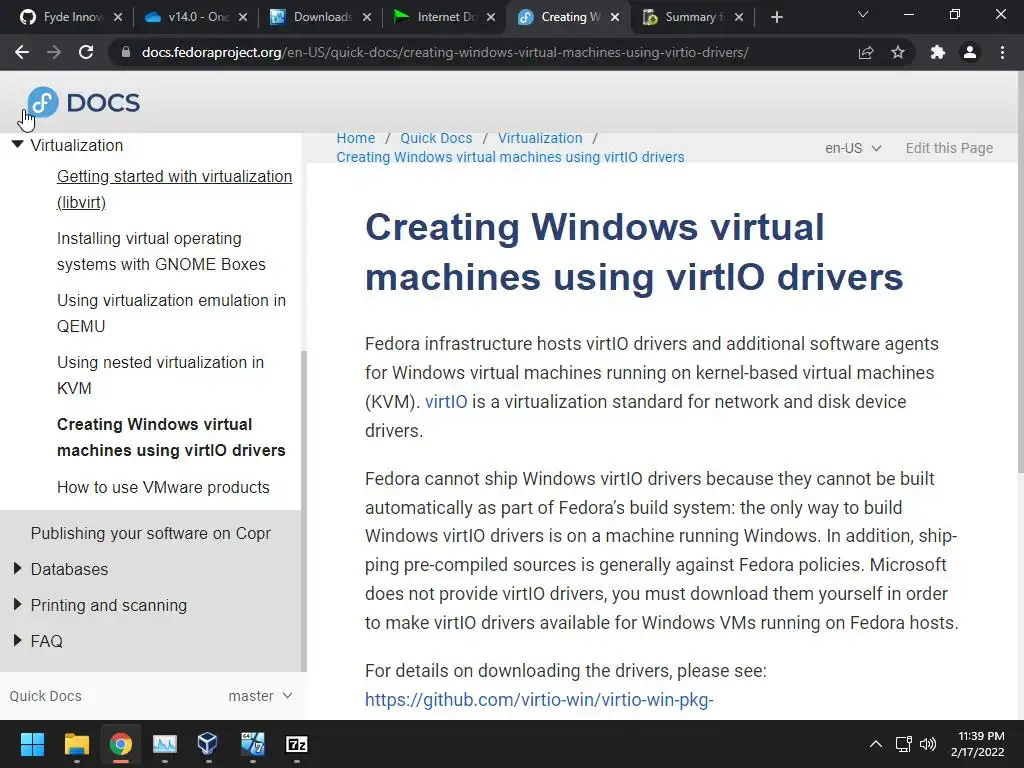Open Using nested virtualization in KVM
Viewport: 1024px width, 768px height.
[161, 376]
